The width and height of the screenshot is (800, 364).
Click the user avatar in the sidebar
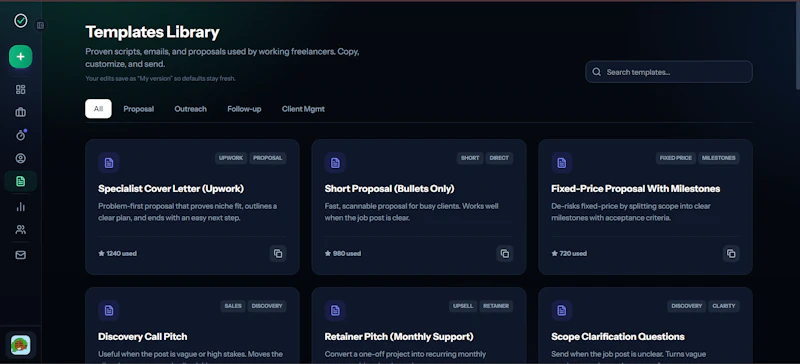[20, 345]
